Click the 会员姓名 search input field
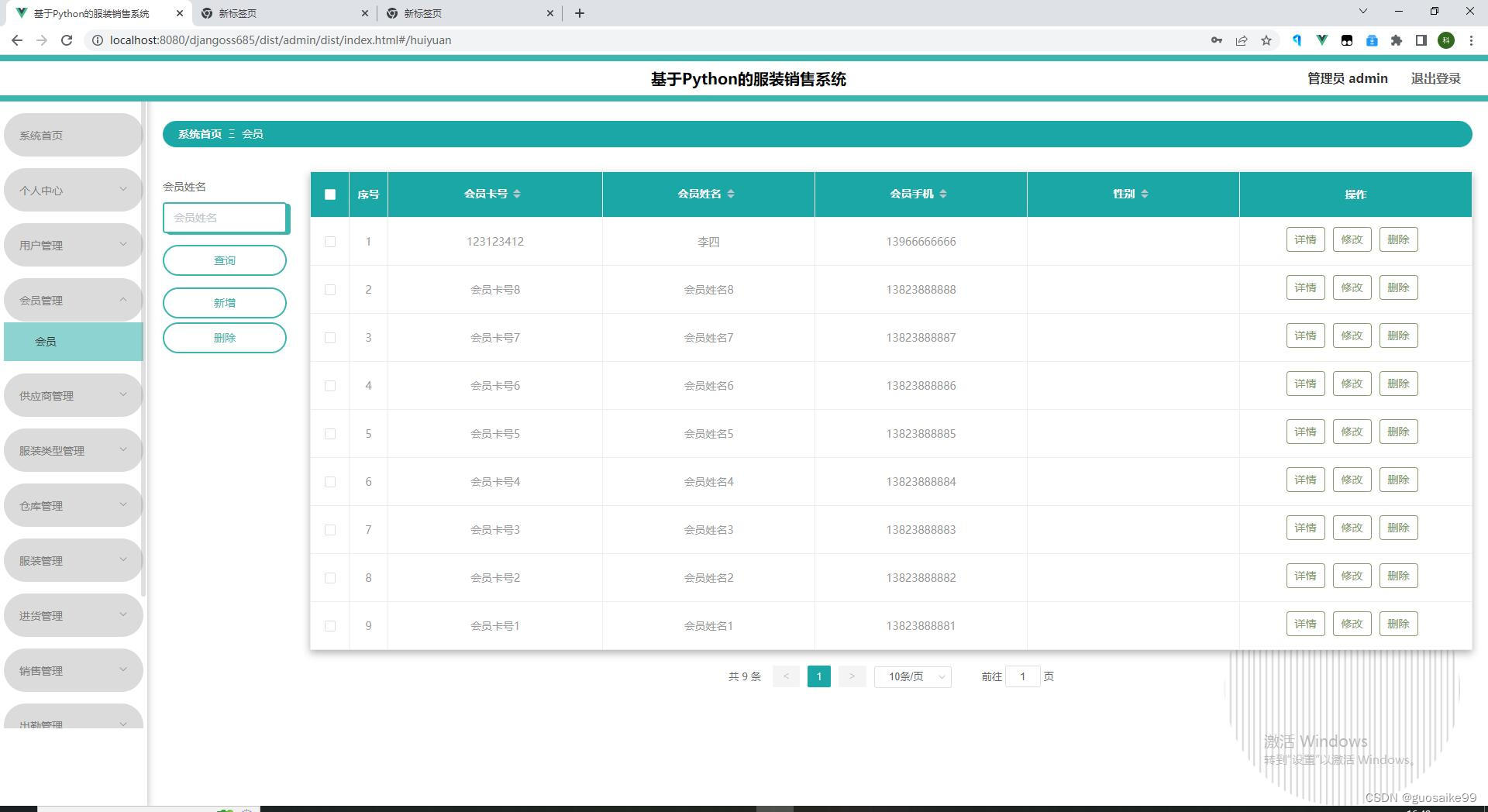This screenshot has width=1488, height=812. point(224,218)
